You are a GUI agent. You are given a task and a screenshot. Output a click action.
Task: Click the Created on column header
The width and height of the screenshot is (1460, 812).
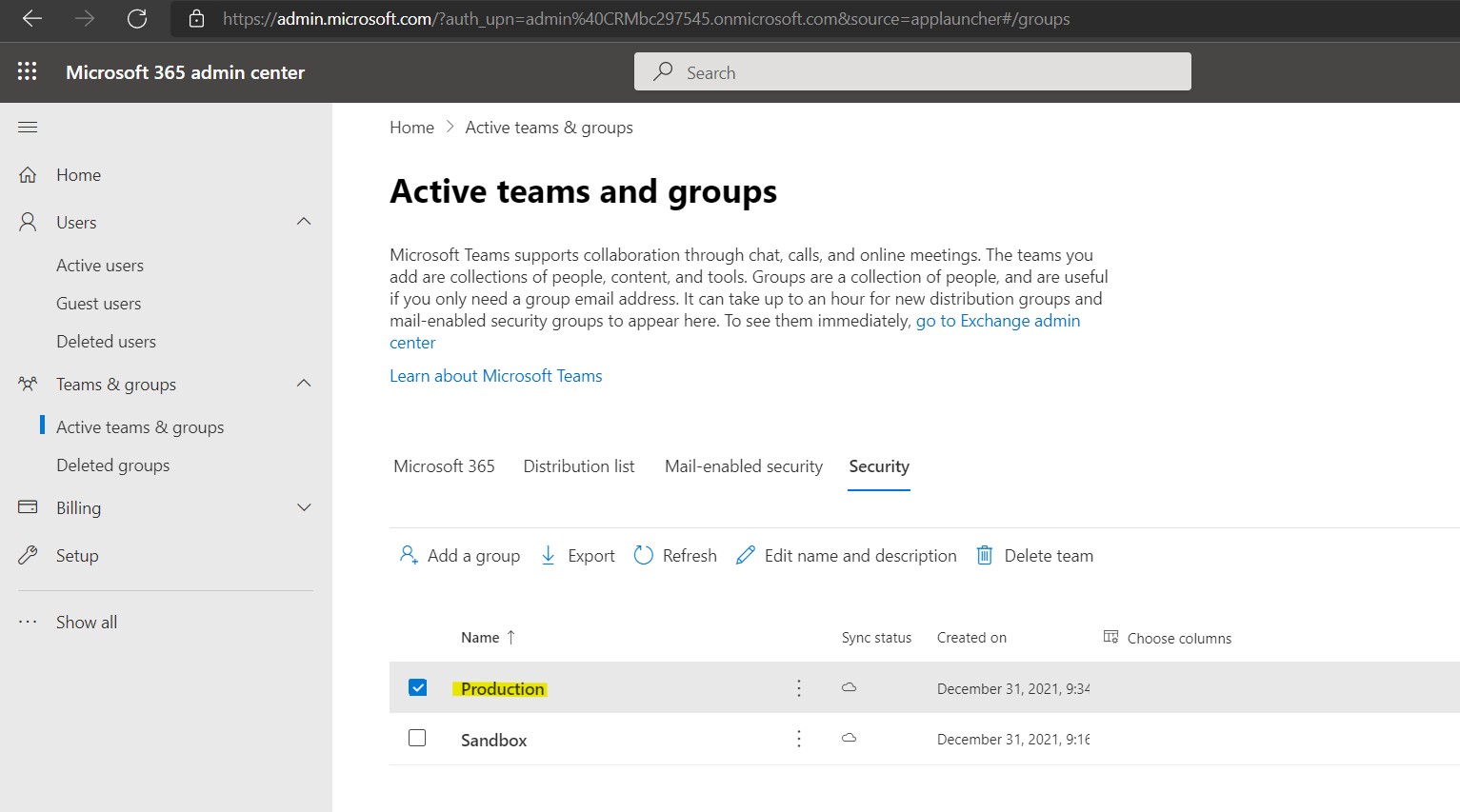pos(971,638)
